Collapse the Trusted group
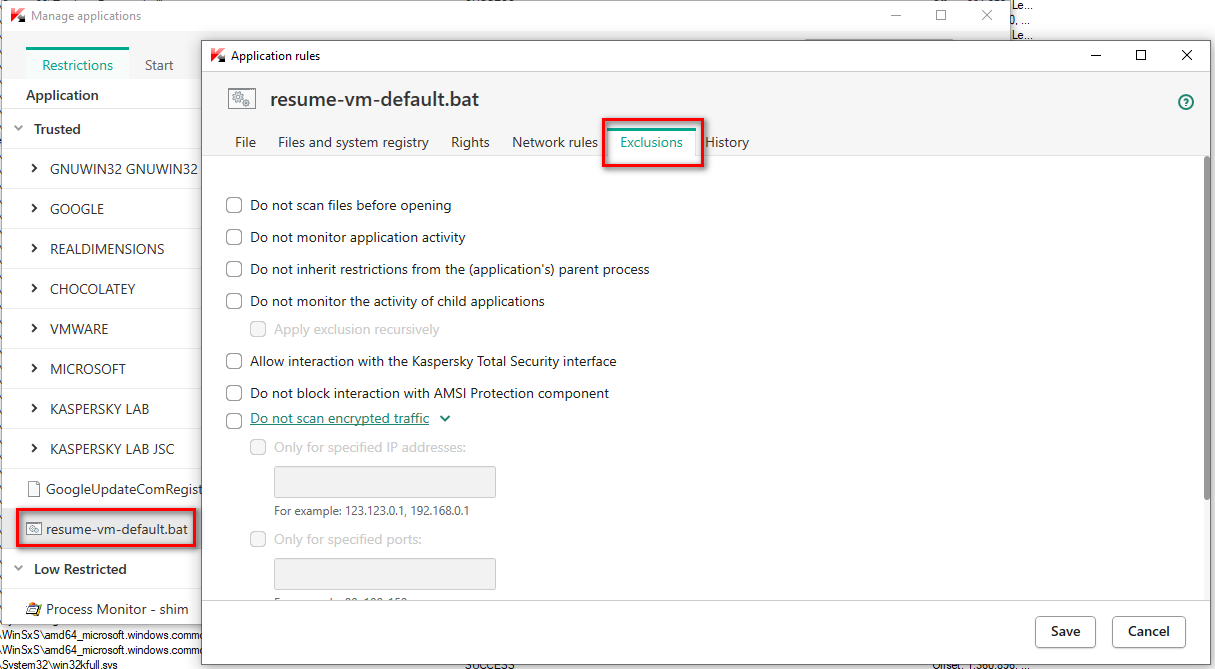1215x669 pixels. pyautogui.click(x=19, y=129)
